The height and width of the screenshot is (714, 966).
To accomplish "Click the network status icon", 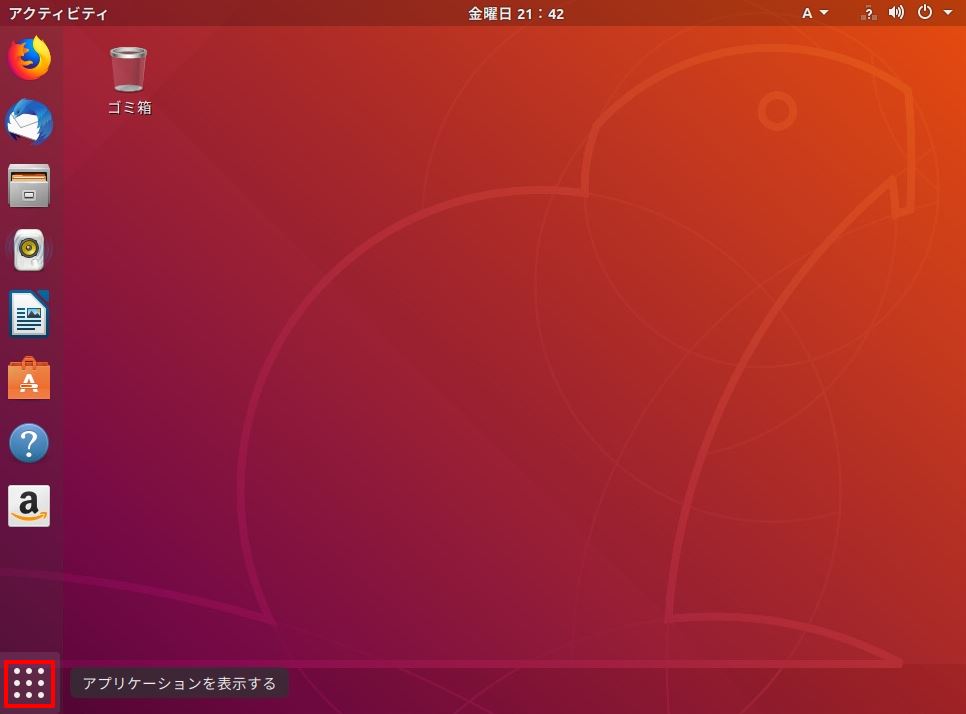I will (868, 13).
